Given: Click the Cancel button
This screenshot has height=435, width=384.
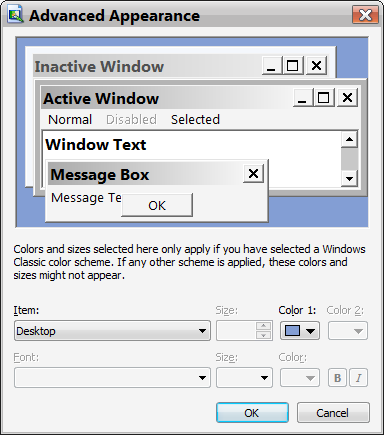Looking at the screenshot, I should coord(333,413).
